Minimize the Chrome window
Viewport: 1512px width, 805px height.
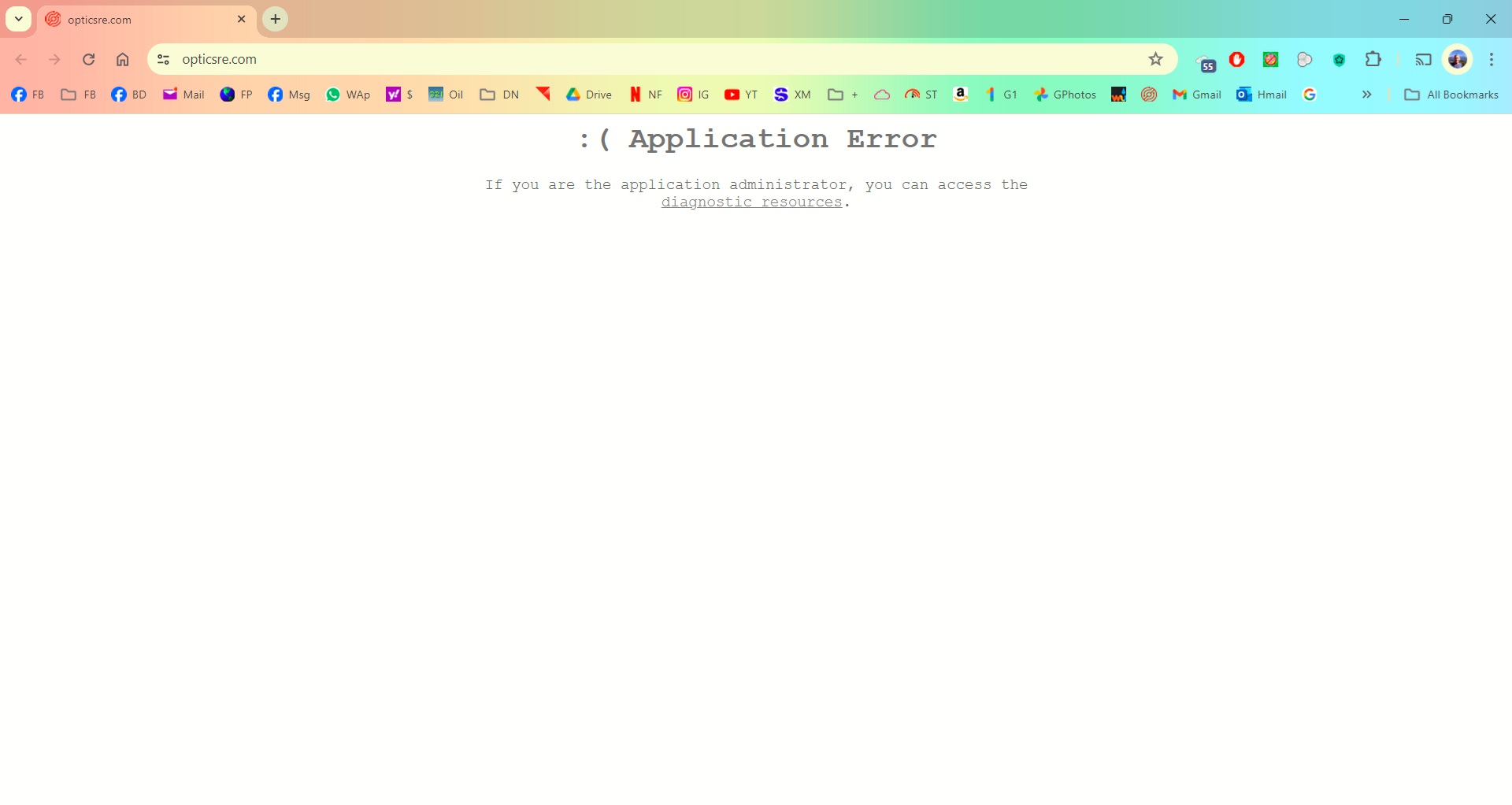pyautogui.click(x=1404, y=19)
